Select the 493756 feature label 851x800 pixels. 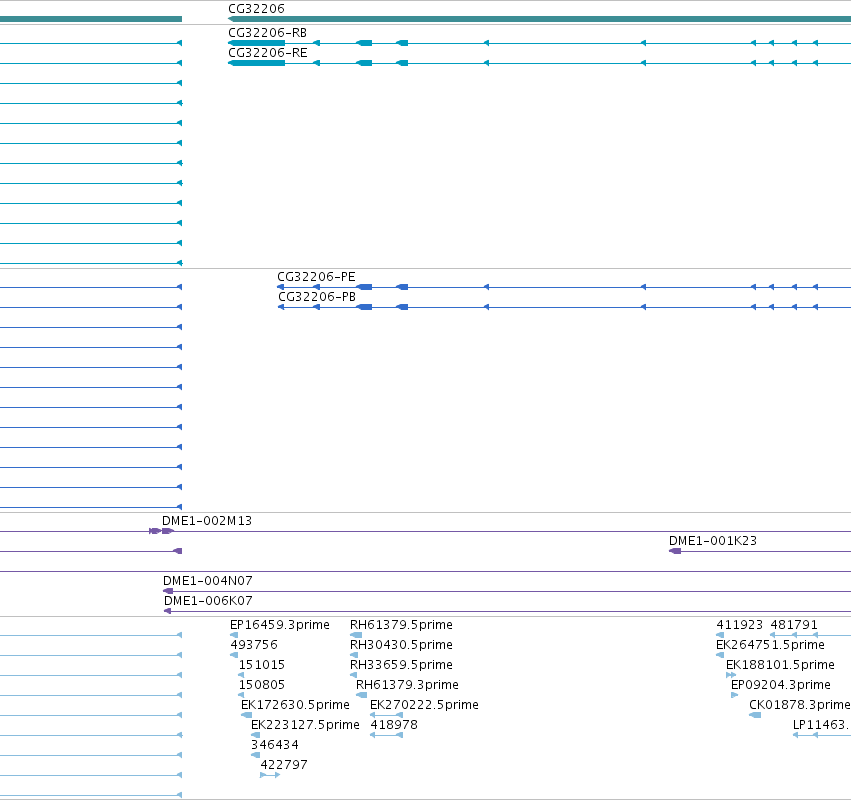point(254,645)
